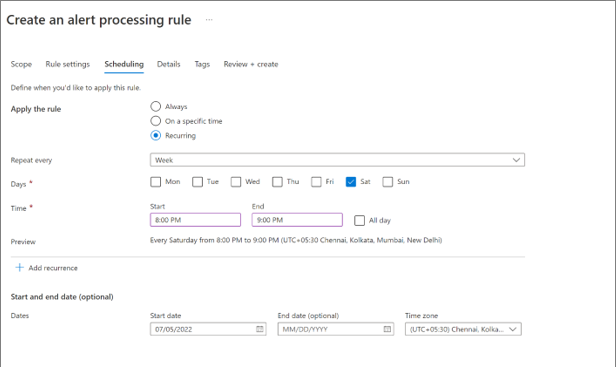The width and height of the screenshot is (616, 367).
Task: Select the Recurring radio button
Action: 156,136
